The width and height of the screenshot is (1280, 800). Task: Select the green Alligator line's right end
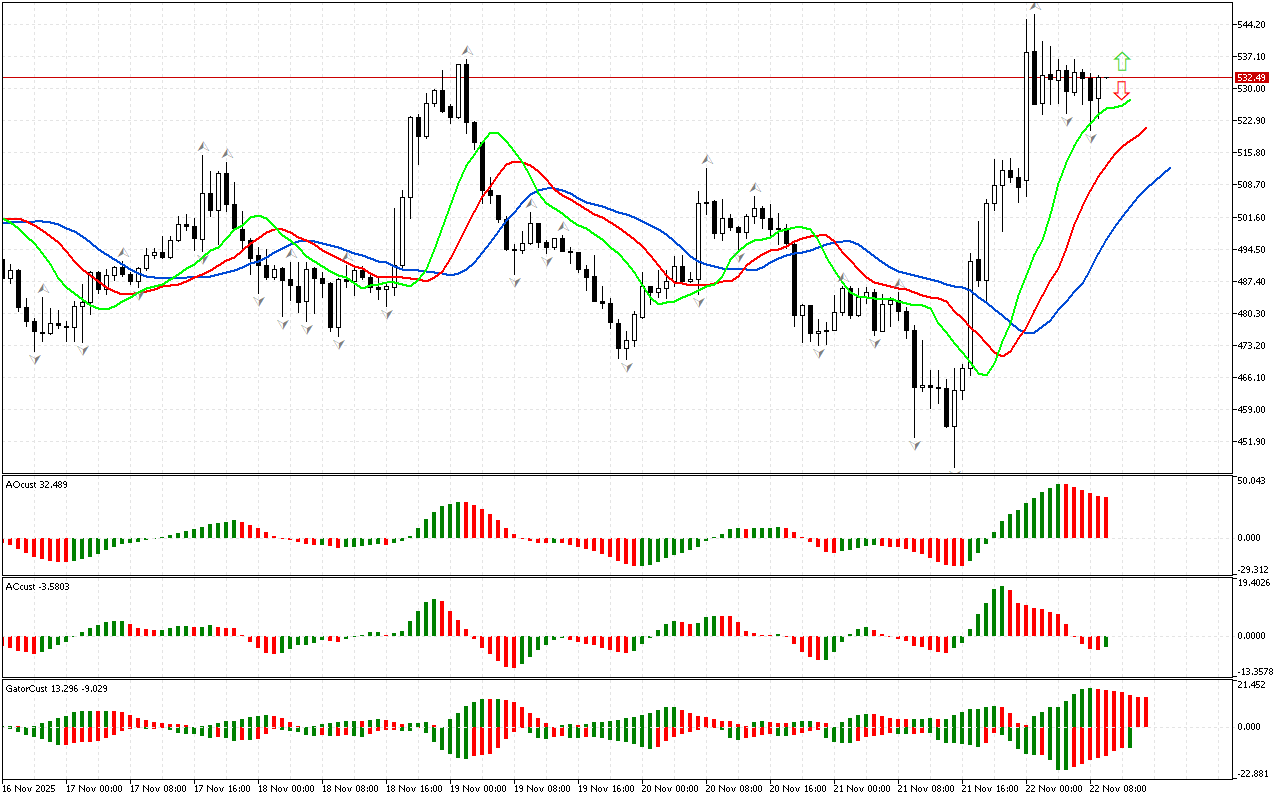click(x=1129, y=100)
